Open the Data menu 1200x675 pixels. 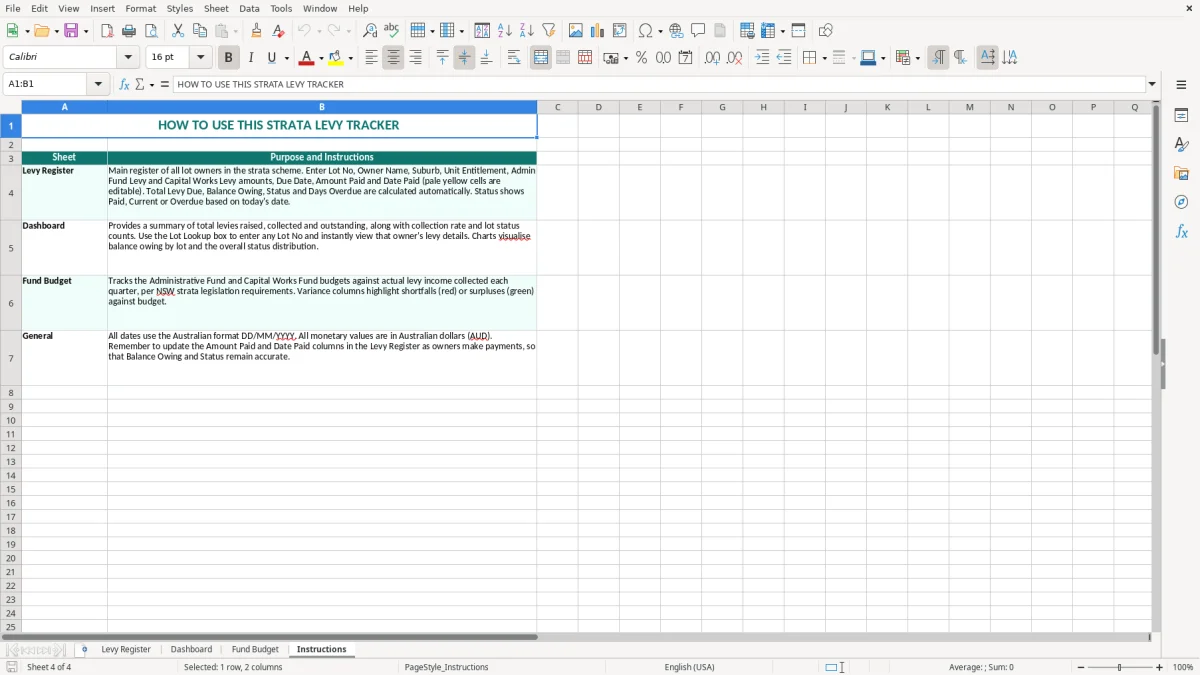coord(249,8)
